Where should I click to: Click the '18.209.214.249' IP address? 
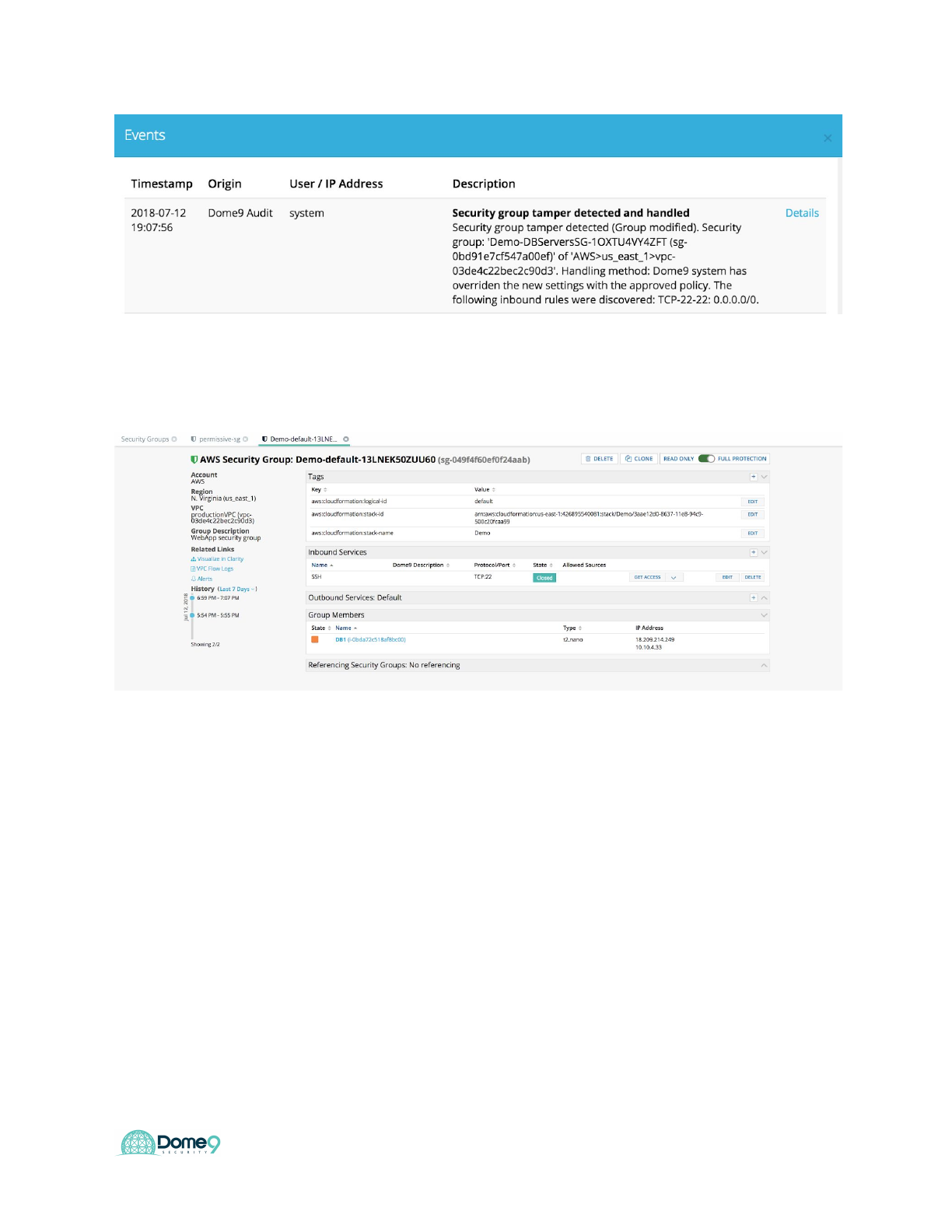point(655,640)
